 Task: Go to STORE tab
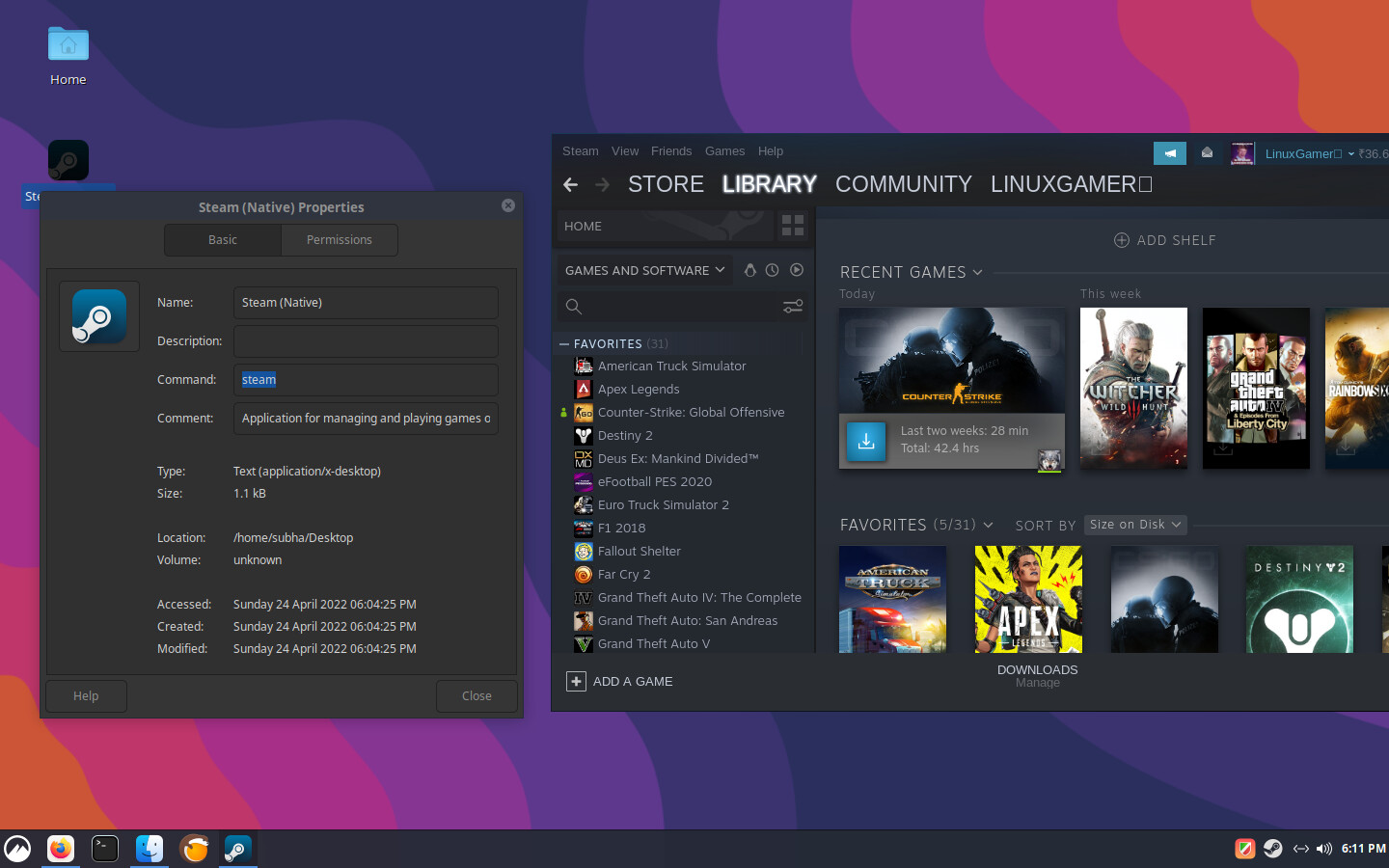click(x=666, y=184)
